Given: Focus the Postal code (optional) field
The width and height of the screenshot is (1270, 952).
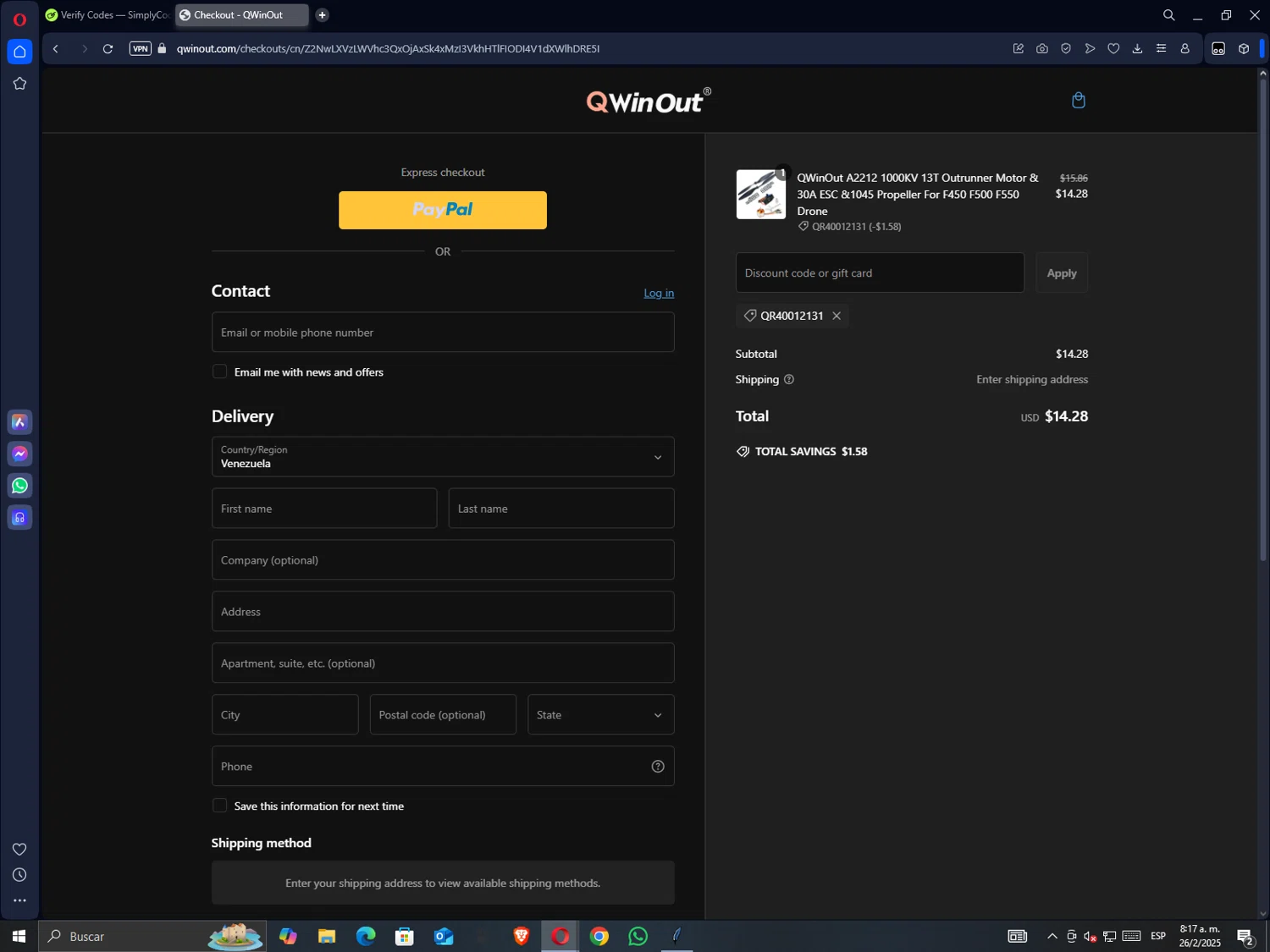Looking at the screenshot, I should coord(443,715).
